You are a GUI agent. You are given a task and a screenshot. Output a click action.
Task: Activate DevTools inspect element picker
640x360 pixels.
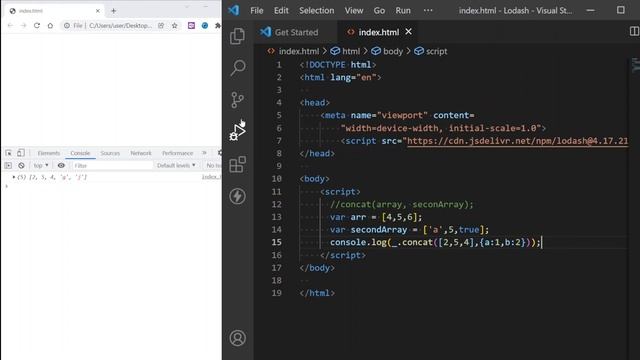9,153
